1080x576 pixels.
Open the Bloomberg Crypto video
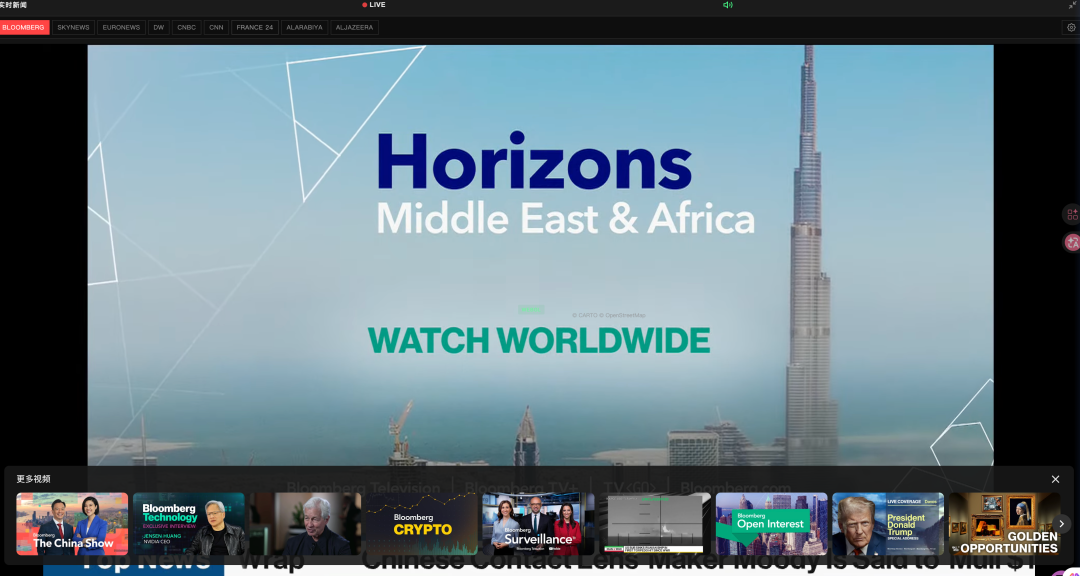[422, 524]
